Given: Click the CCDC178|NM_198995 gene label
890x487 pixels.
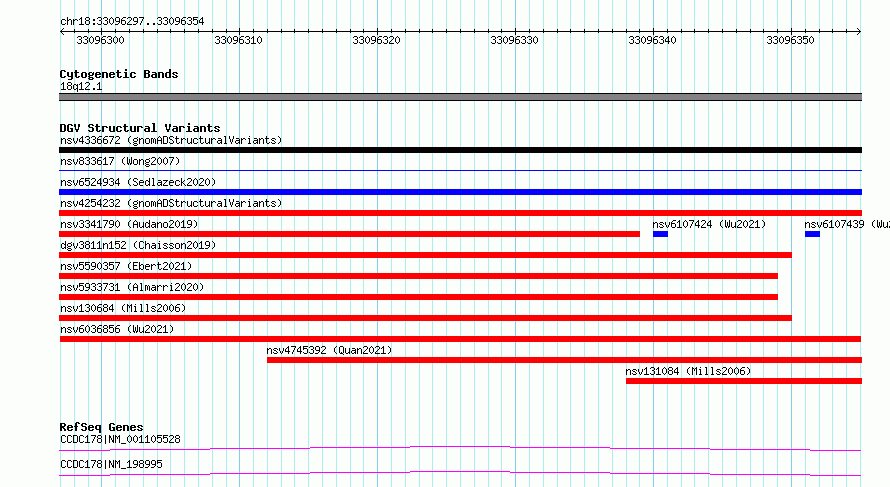Looking at the screenshot, I should click(111, 464).
